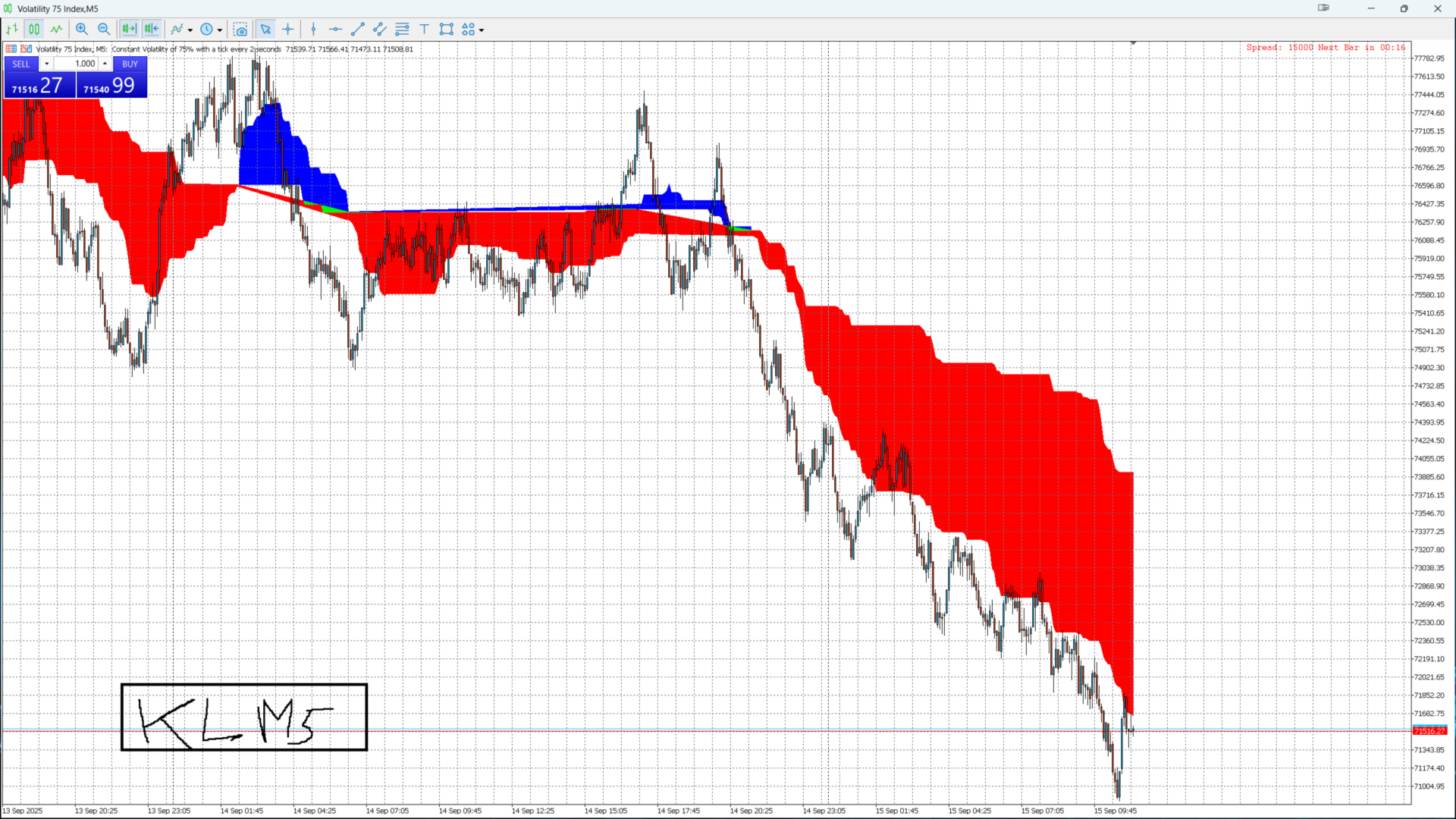Screen dimensions: 1456x819
Task: Hide the one-click trading panel icon
Action: pyautogui.click(x=11, y=49)
